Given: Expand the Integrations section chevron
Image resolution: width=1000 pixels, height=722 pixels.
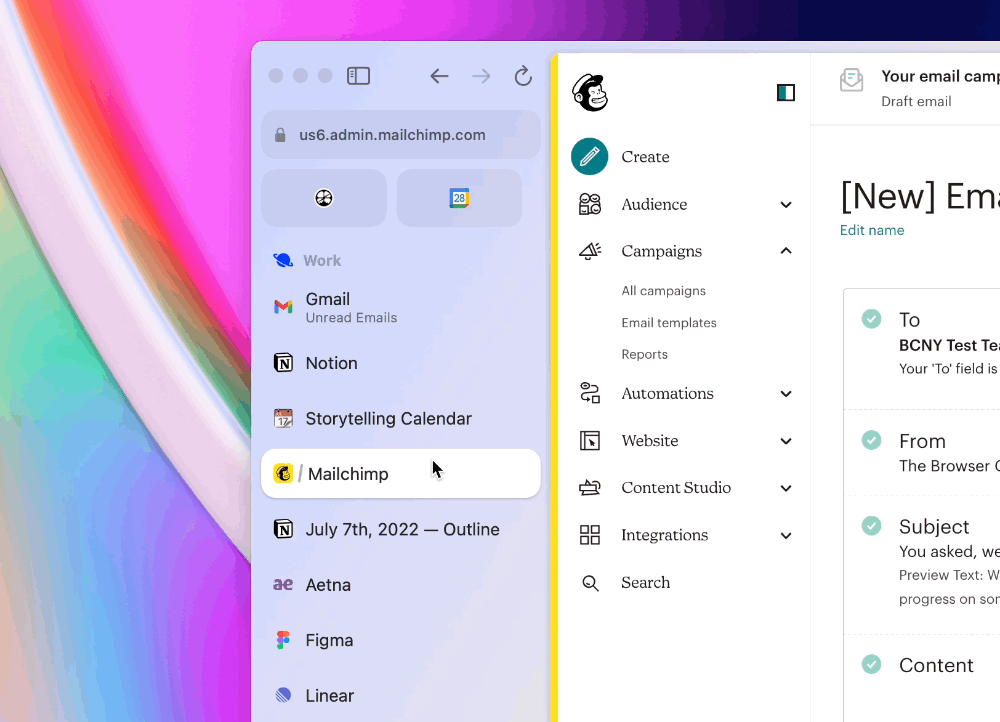Looking at the screenshot, I should point(786,536).
